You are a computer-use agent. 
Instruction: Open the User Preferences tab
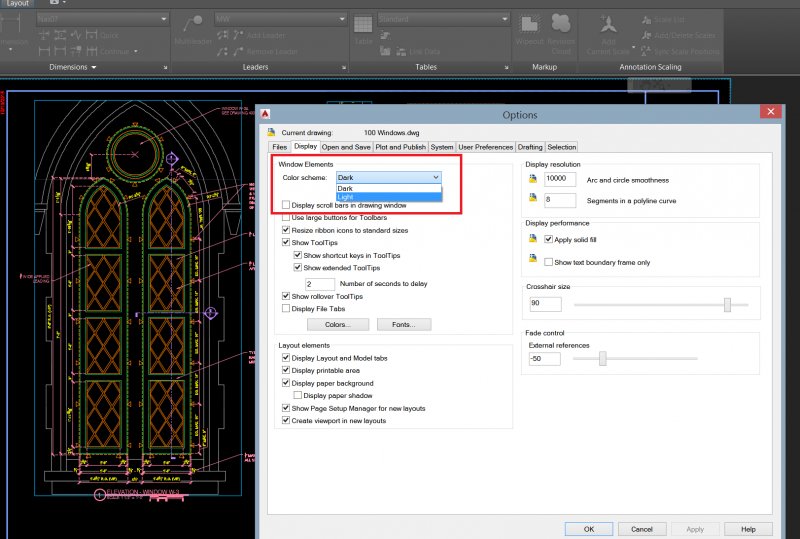(485, 147)
